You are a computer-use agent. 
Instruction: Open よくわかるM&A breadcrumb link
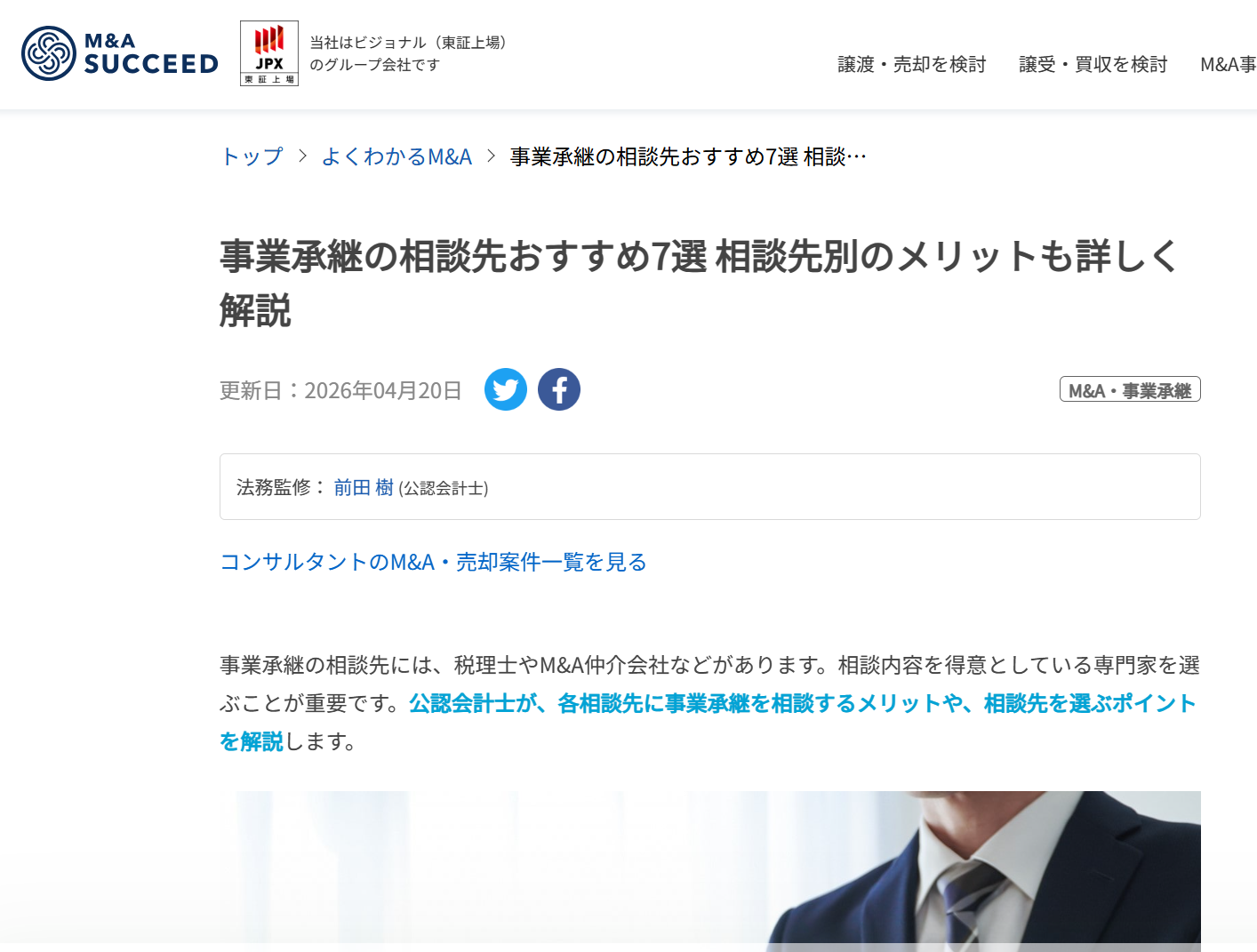[396, 156]
